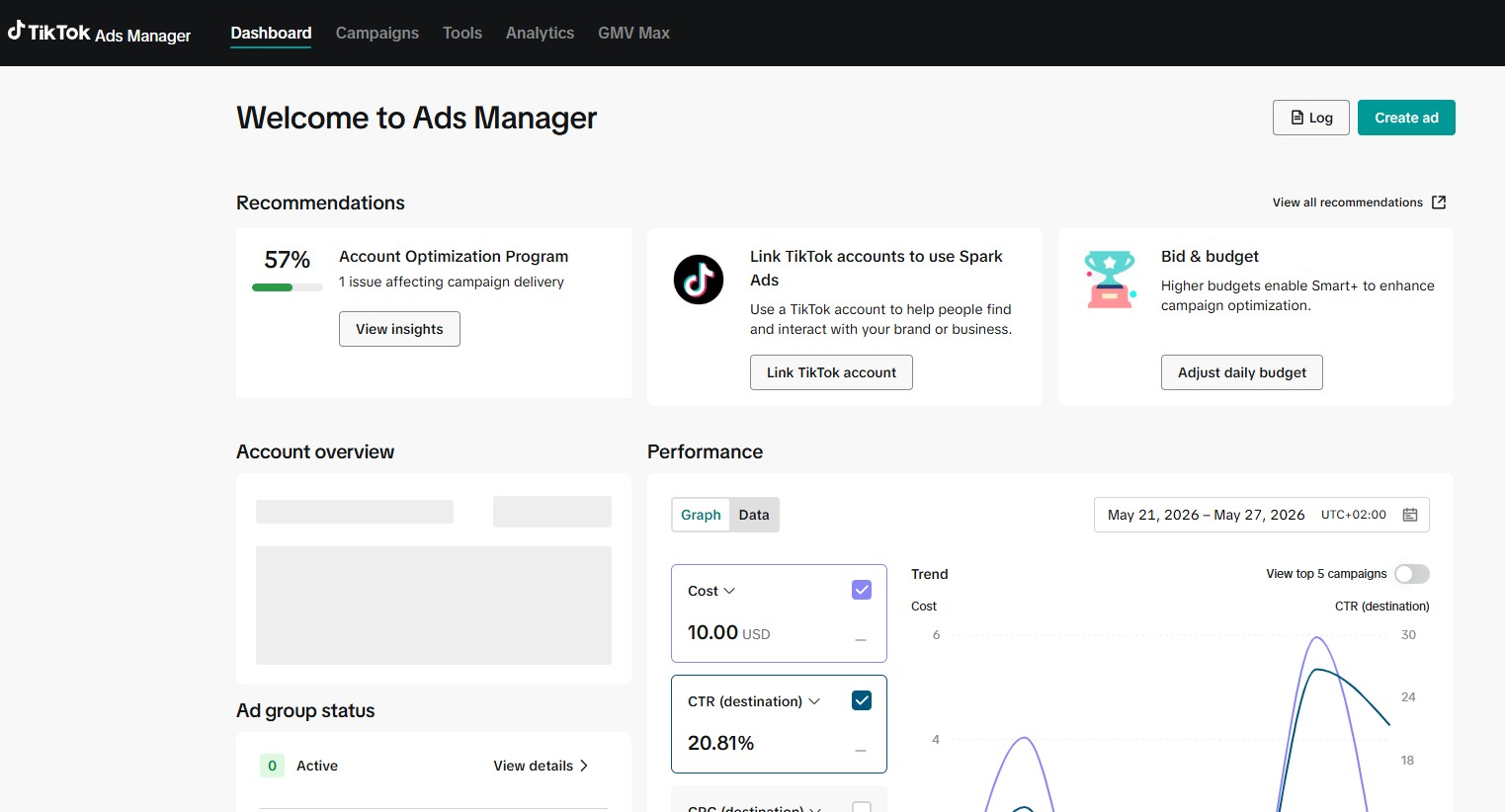Viewport: 1505px width, 812px height.
Task: Go to the Dashboard tab
Action: click(x=271, y=33)
